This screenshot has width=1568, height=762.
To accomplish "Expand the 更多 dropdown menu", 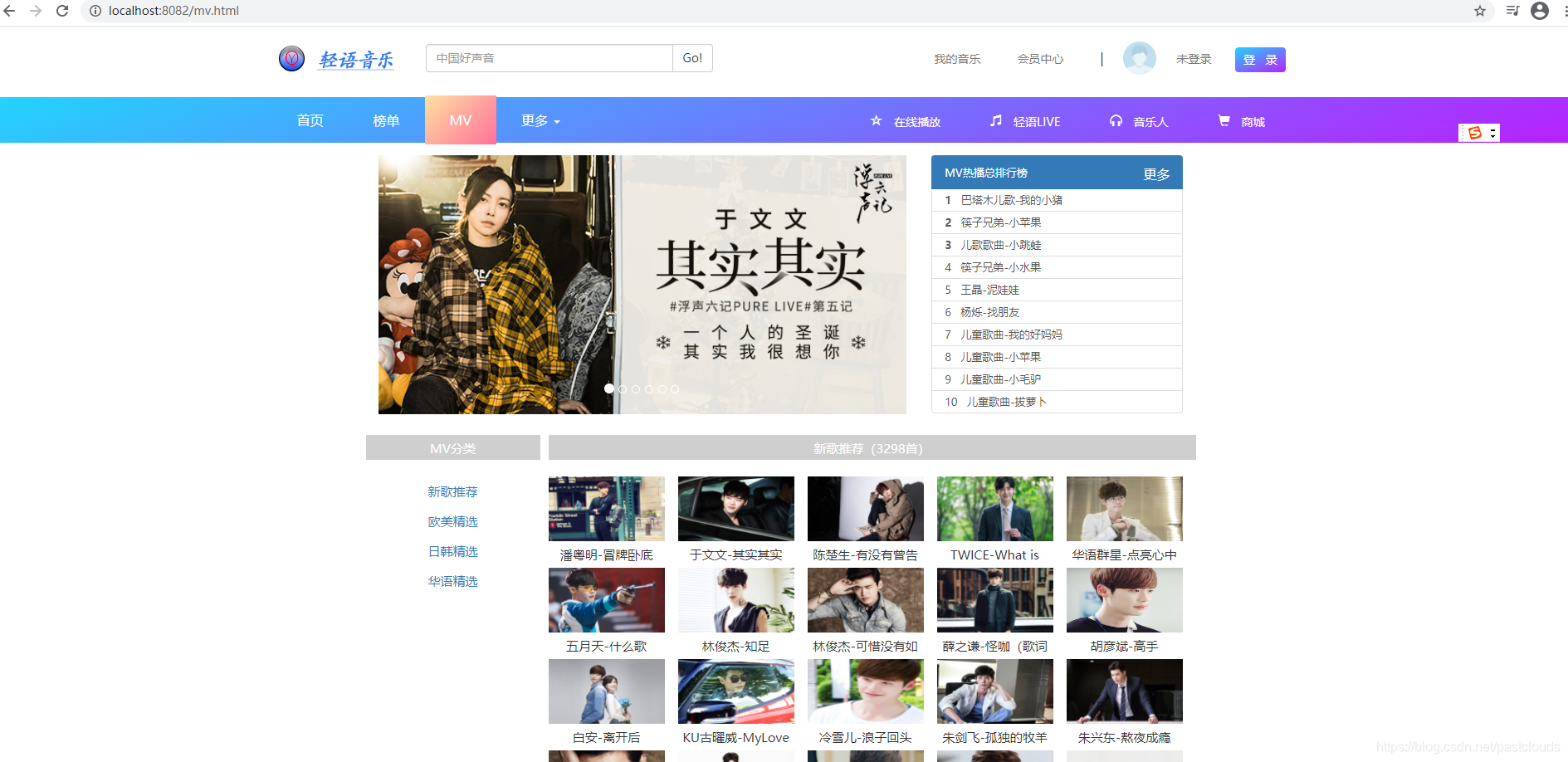I will coord(540,120).
